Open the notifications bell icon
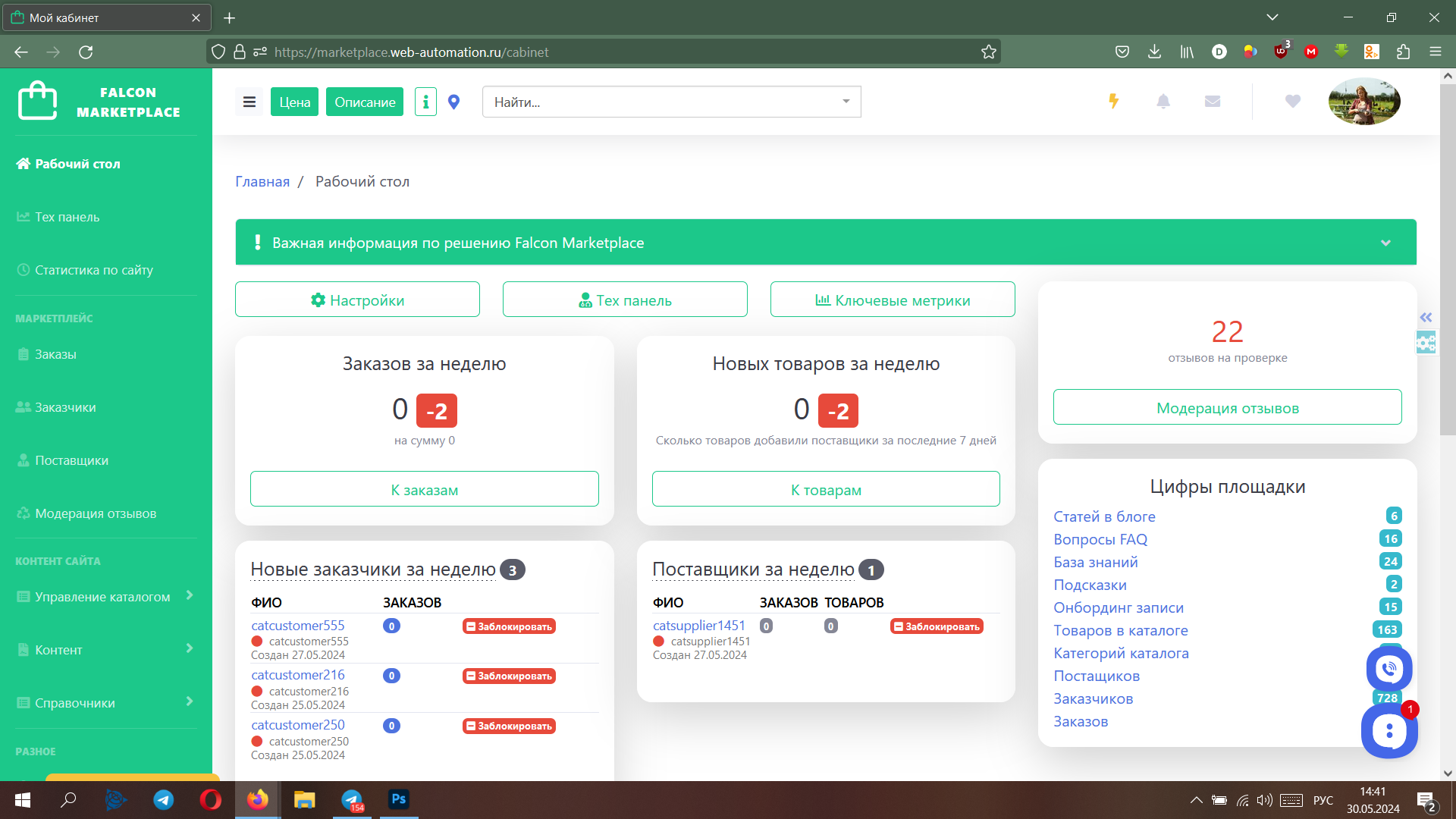Viewport: 1456px width, 819px height. pyautogui.click(x=1163, y=101)
